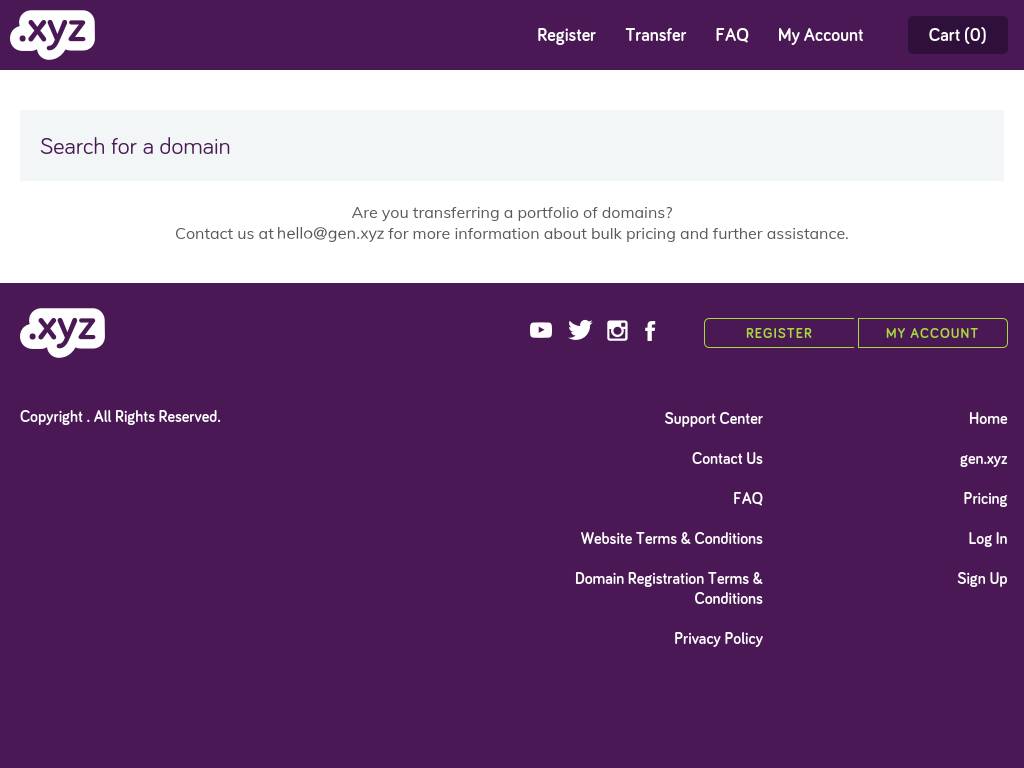Viewport: 1024px width, 768px height.
Task: Open the Cart (0) button
Action: 957,35
